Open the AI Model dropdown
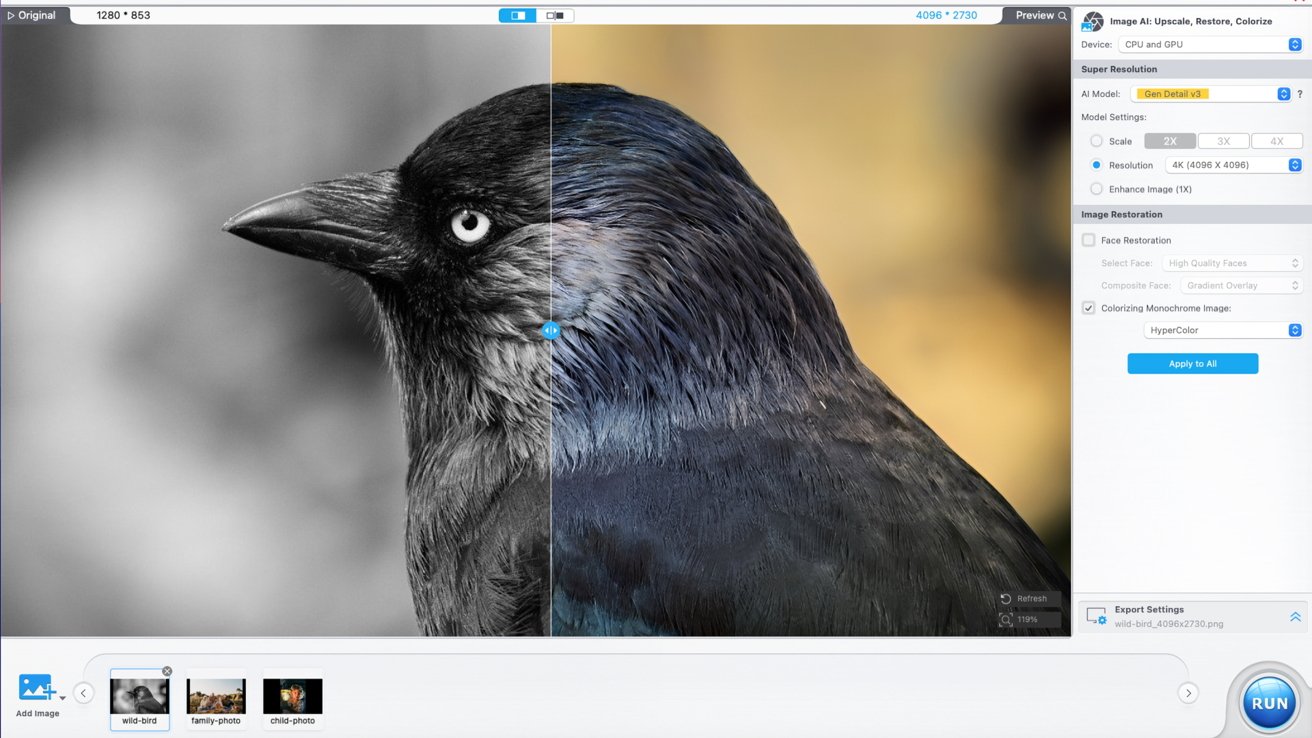Image resolution: width=1312 pixels, height=738 pixels. [1210, 94]
